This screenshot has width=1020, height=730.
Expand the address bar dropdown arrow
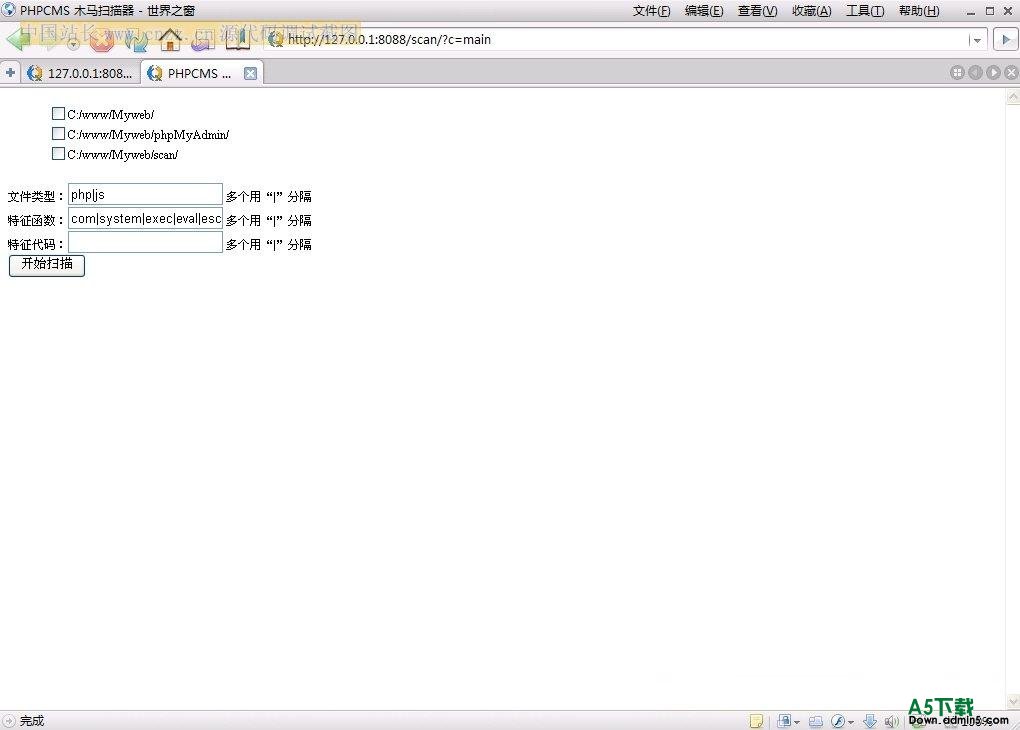point(976,40)
